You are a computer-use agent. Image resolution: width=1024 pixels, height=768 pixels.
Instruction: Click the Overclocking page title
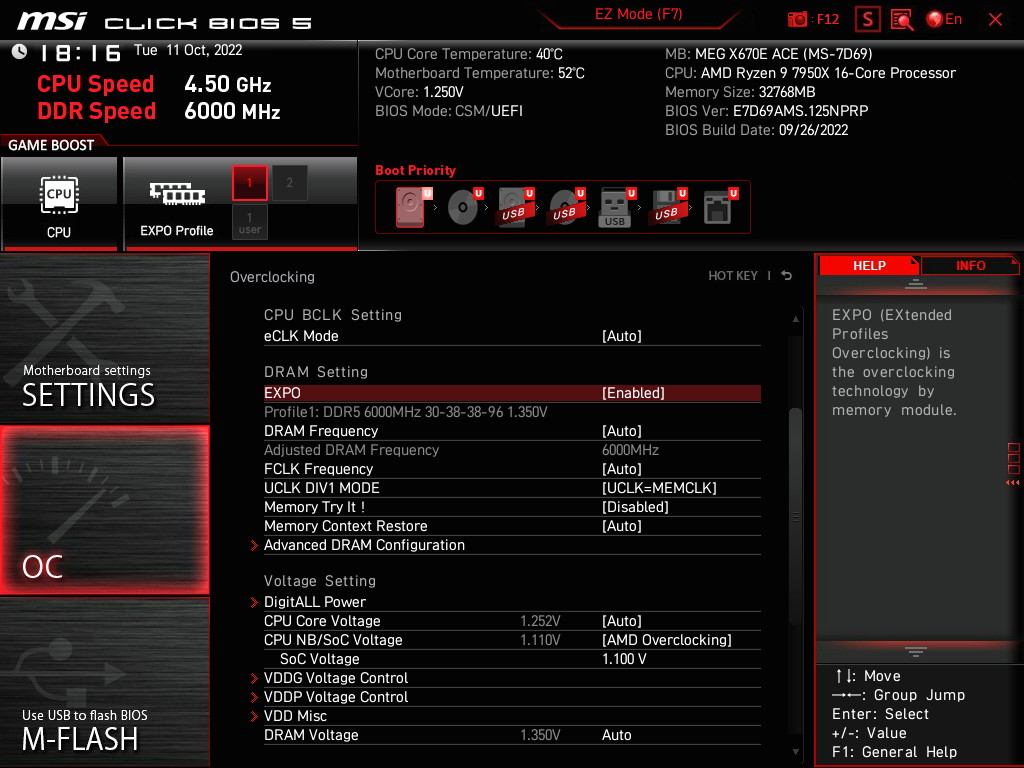pyautogui.click(x=272, y=277)
